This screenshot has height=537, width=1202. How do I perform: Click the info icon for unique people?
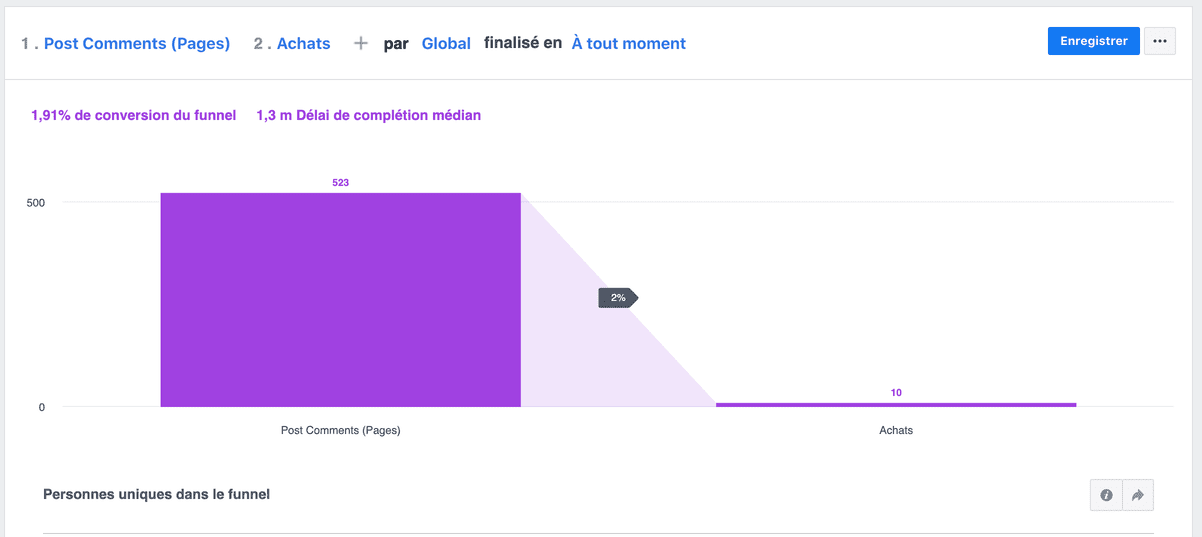pos(1106,495)
